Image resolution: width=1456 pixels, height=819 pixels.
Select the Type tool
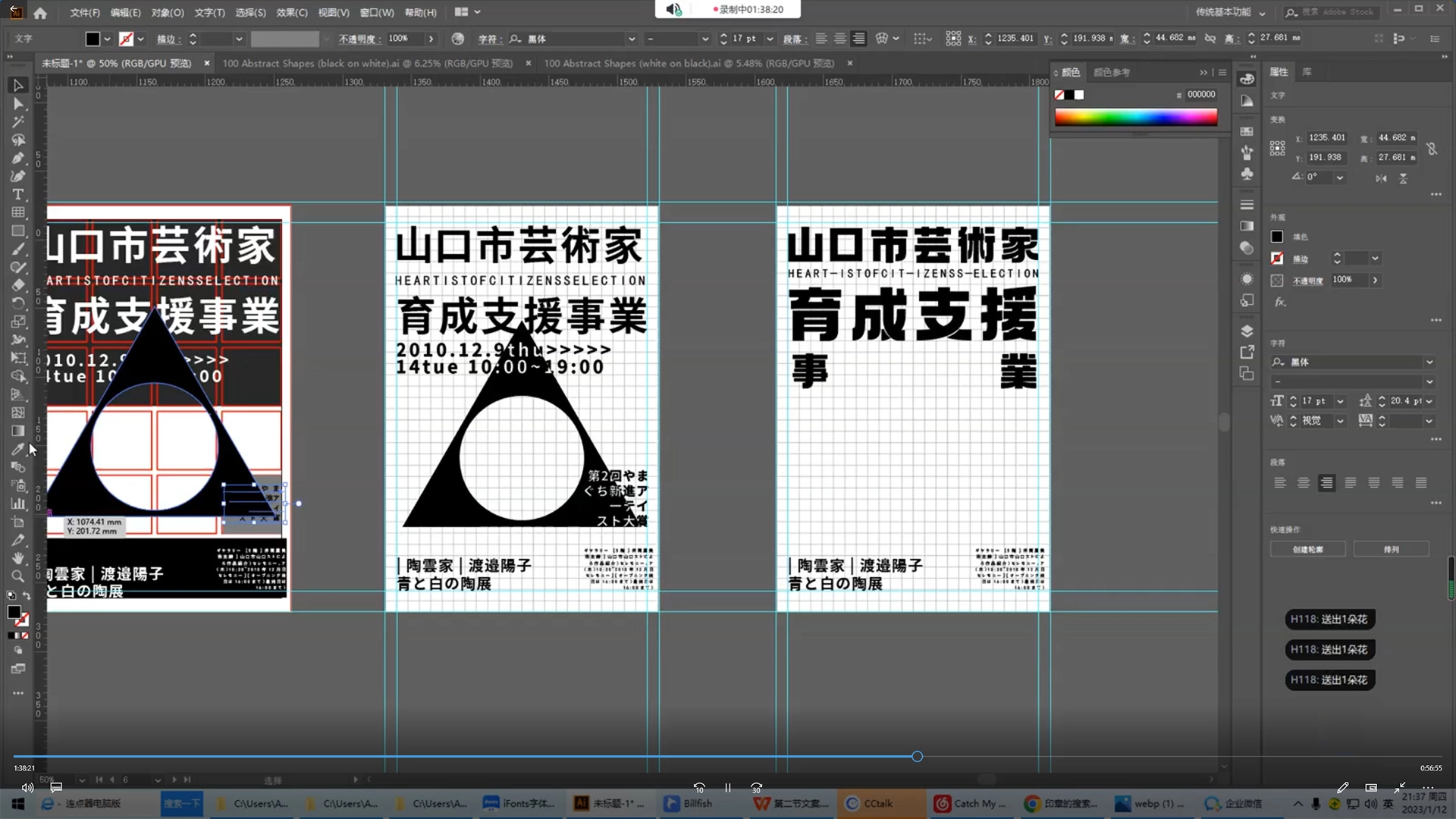[18, 194]
